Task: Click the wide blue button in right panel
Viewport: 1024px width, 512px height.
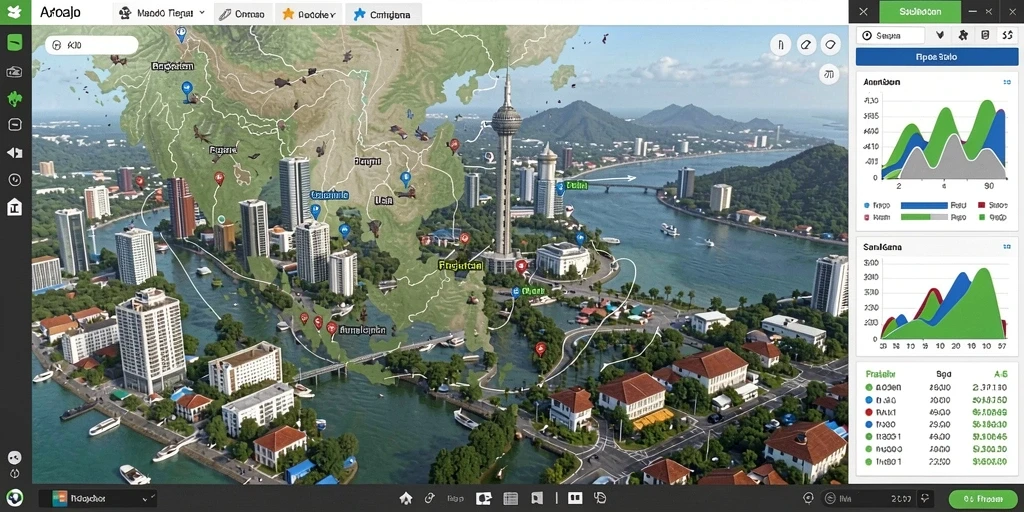Action: click(x=936, y=57)
